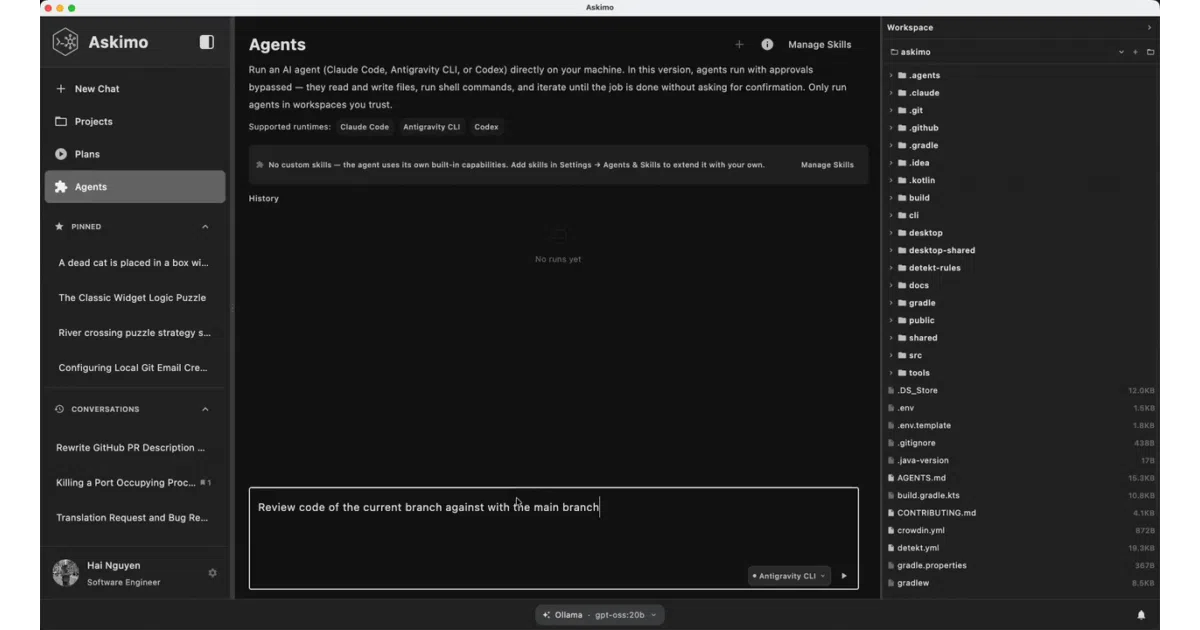The width and height of the screenshot is (1200, 630).
Task: Collapse the Pinned section
Action: pyautogui.click(x=205, y=227)
